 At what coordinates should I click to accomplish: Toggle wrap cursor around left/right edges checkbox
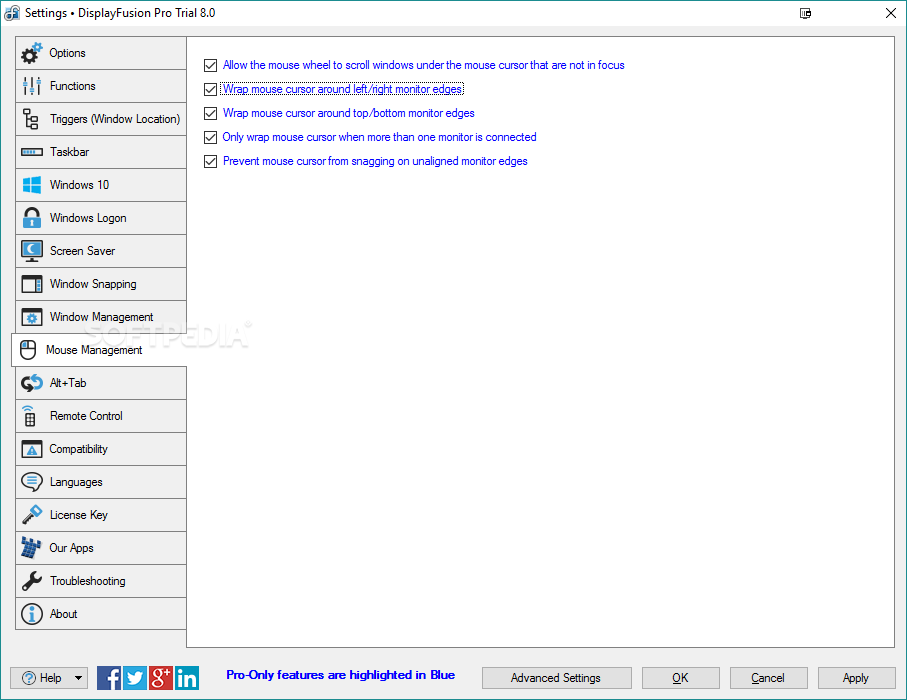[211, 89]
